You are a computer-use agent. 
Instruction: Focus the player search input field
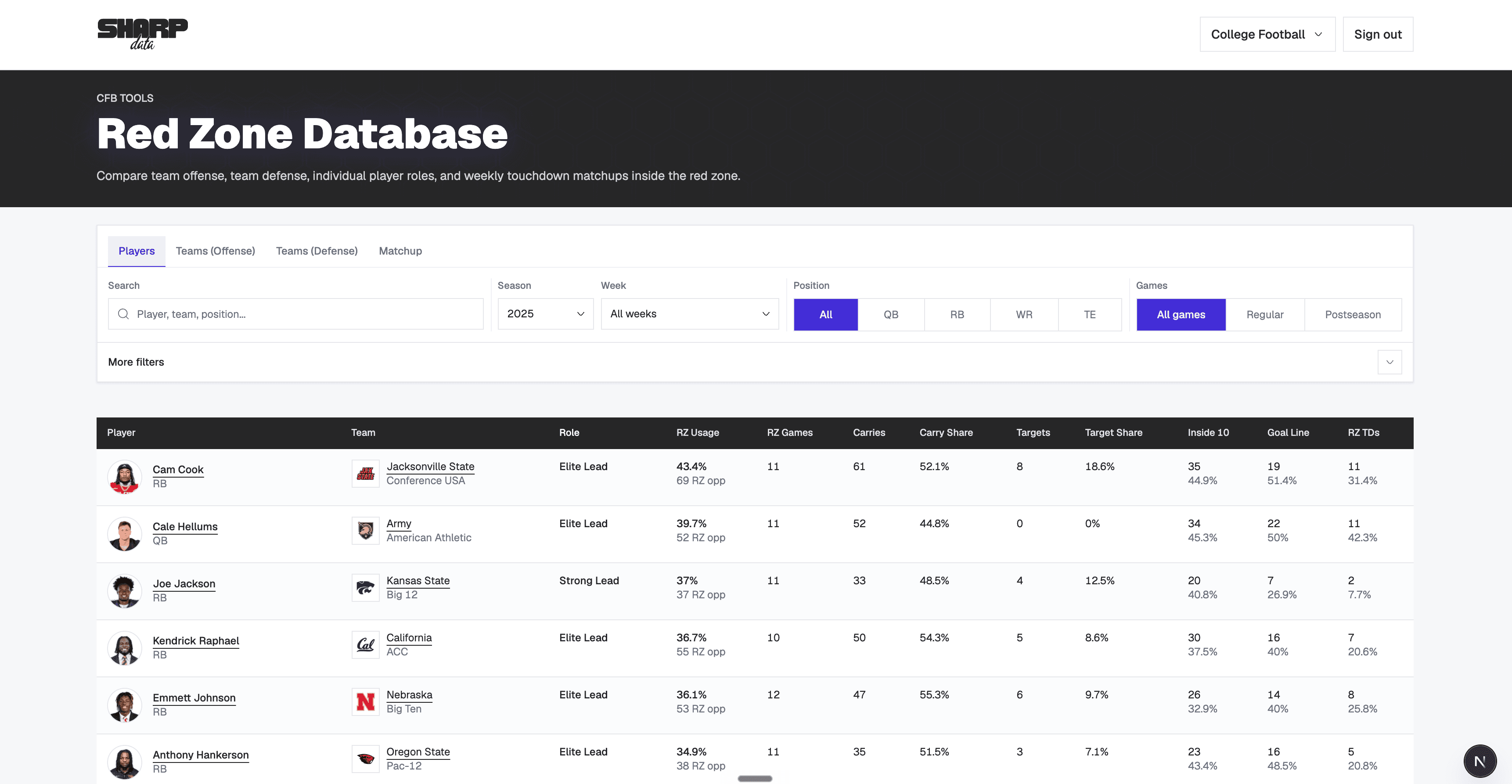(295, 314)
